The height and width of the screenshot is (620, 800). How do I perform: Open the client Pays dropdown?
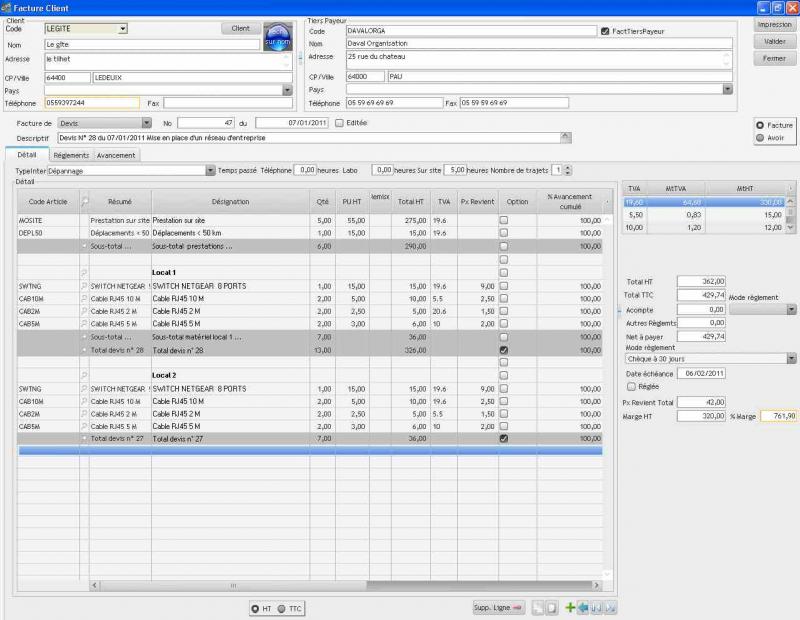(x=287, y=90)
